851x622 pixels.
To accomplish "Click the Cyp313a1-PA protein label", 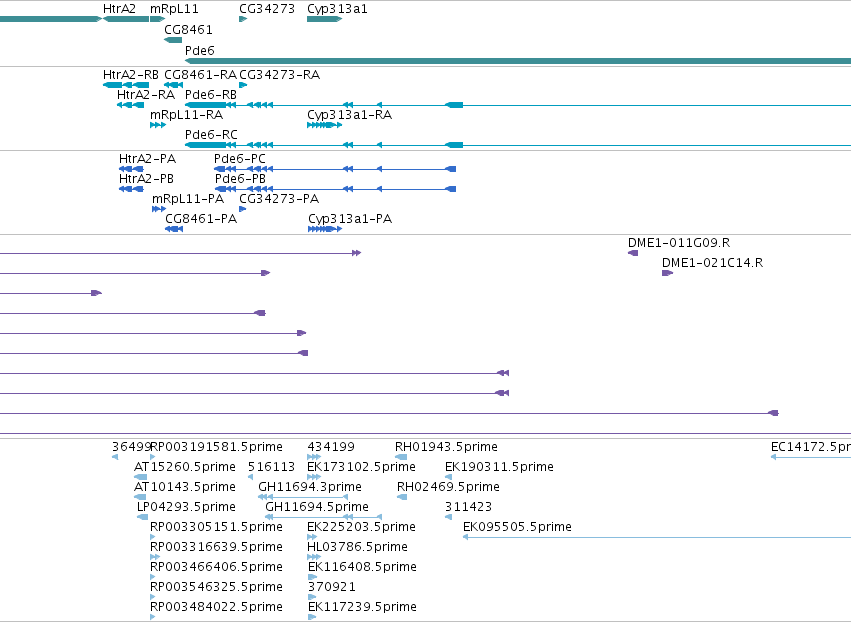I will pos(350,219).
